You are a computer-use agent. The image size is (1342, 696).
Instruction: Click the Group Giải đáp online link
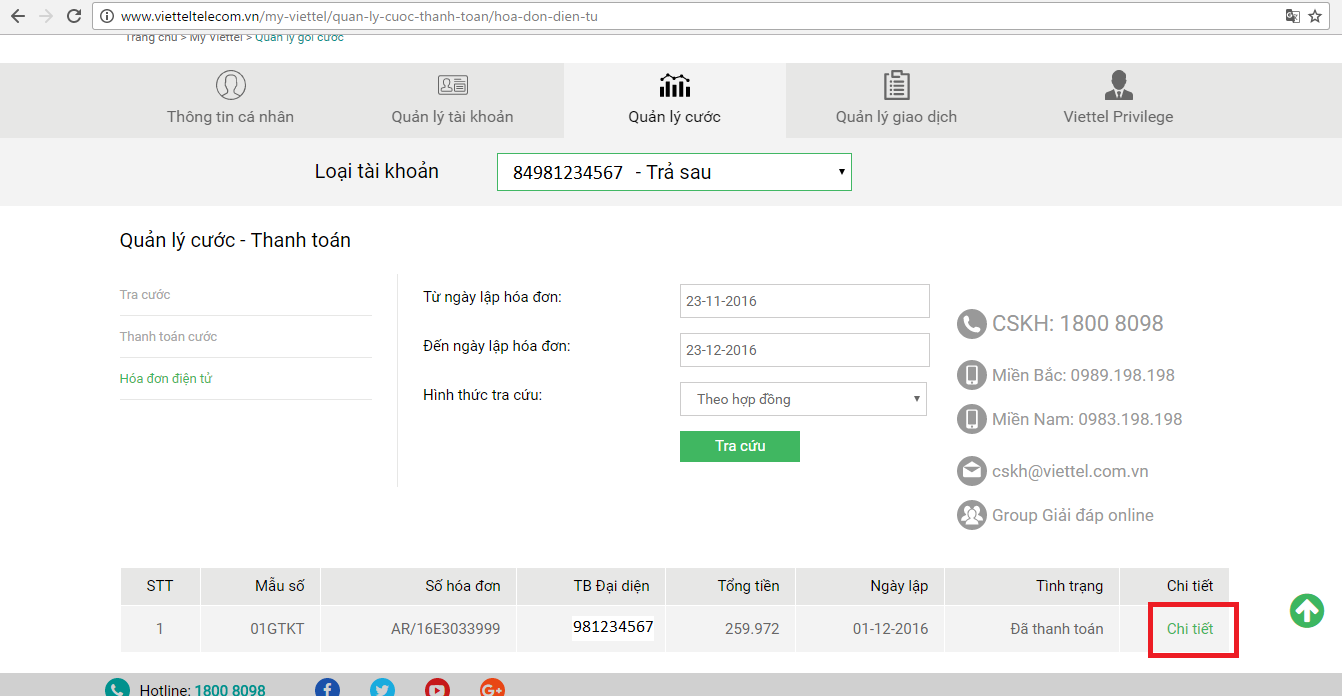coord(1073,515)
